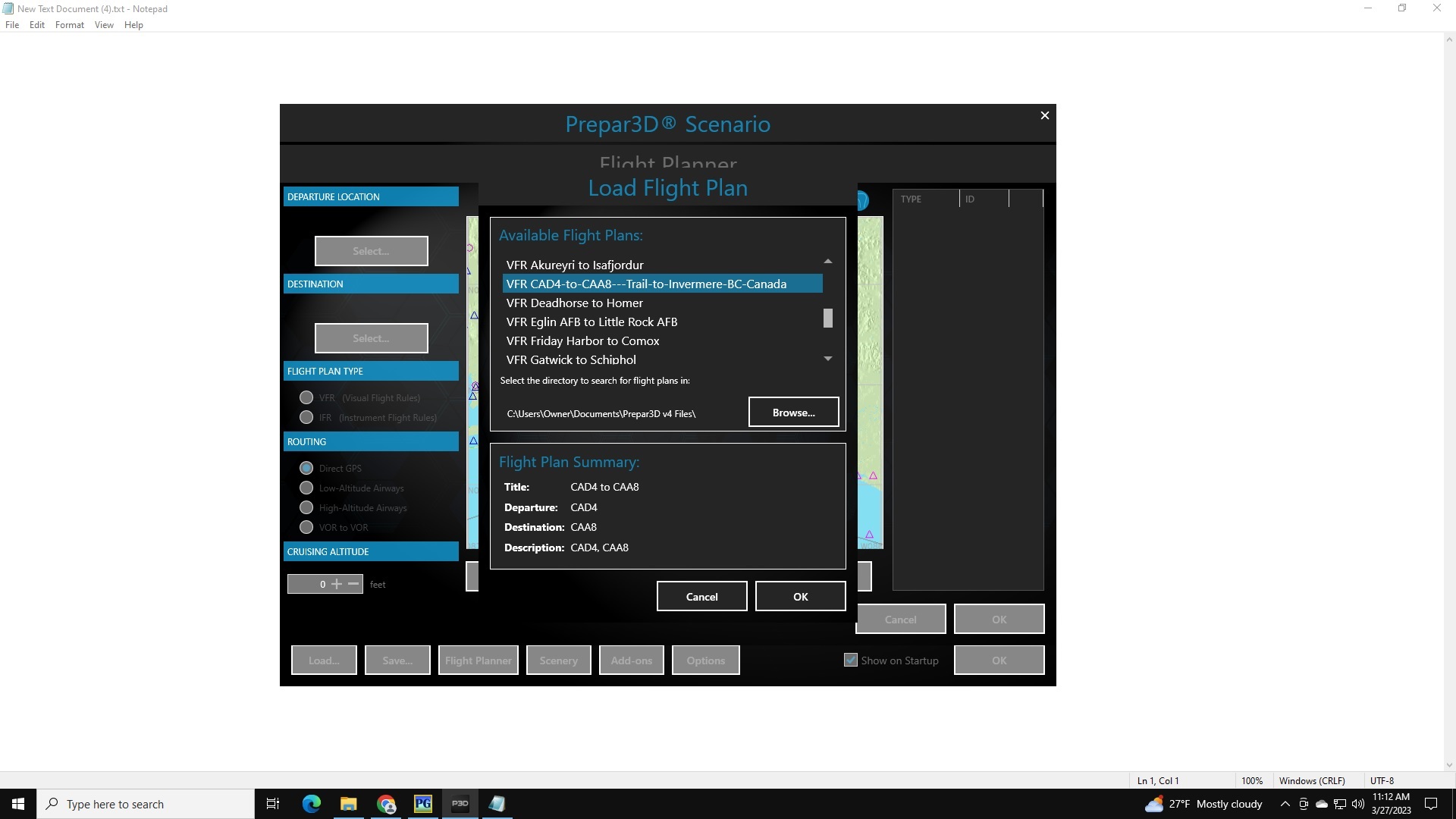Open network settings tray icon

coord(1340,804)
